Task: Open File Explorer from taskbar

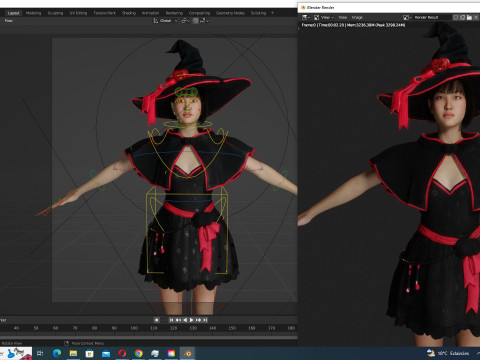Action: click(x=73, y=353)
